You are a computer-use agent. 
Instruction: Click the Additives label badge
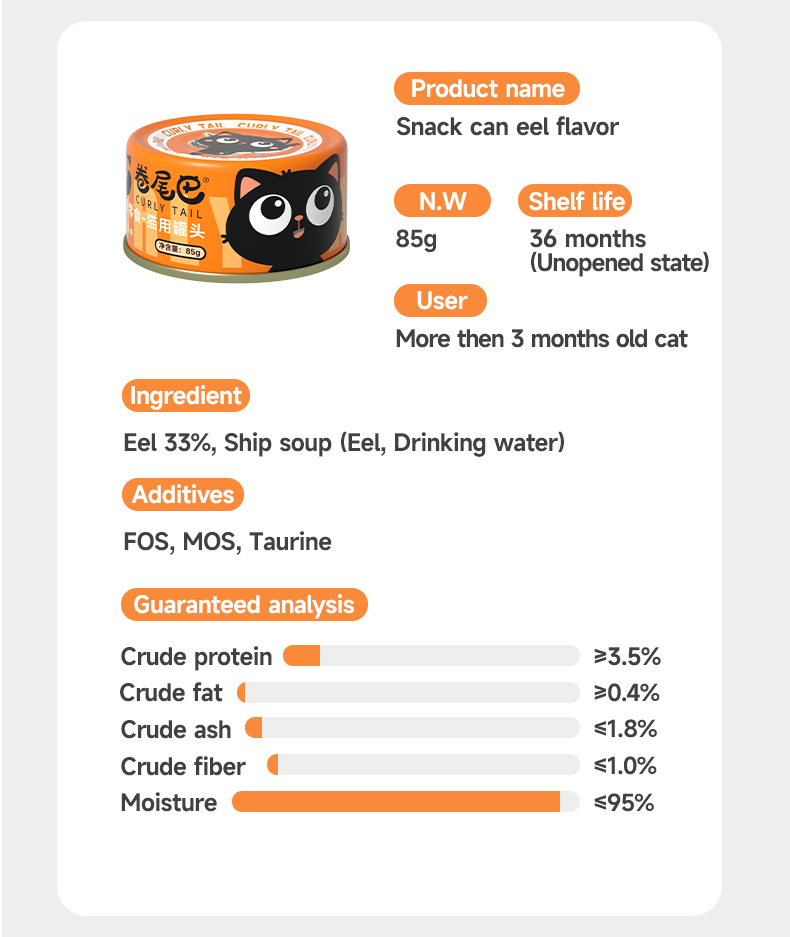tap(183, 495)
